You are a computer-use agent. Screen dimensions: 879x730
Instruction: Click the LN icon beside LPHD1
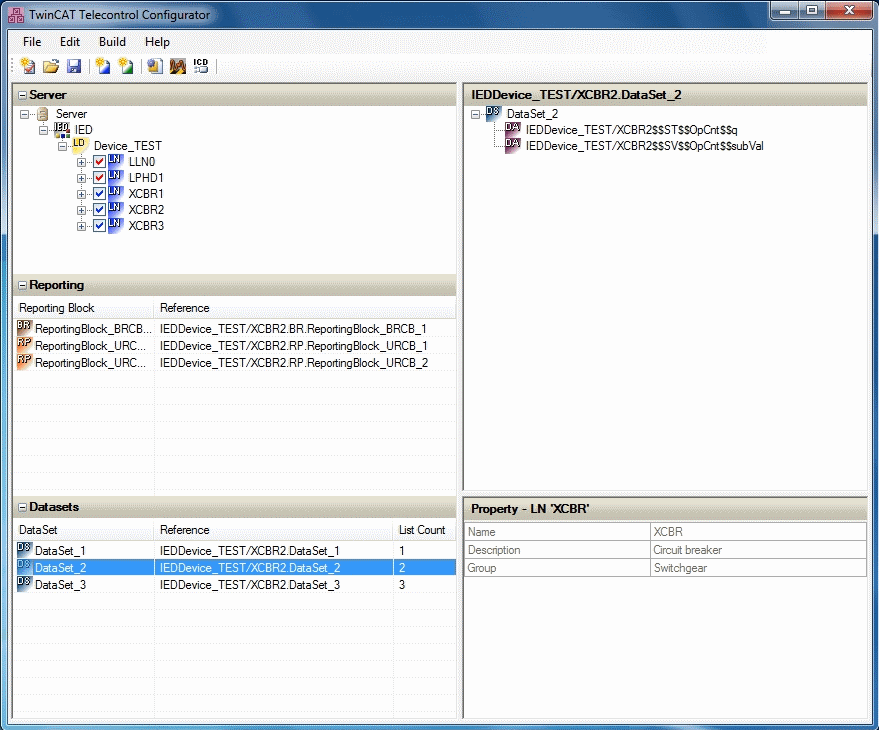click(x=115, y=177)
